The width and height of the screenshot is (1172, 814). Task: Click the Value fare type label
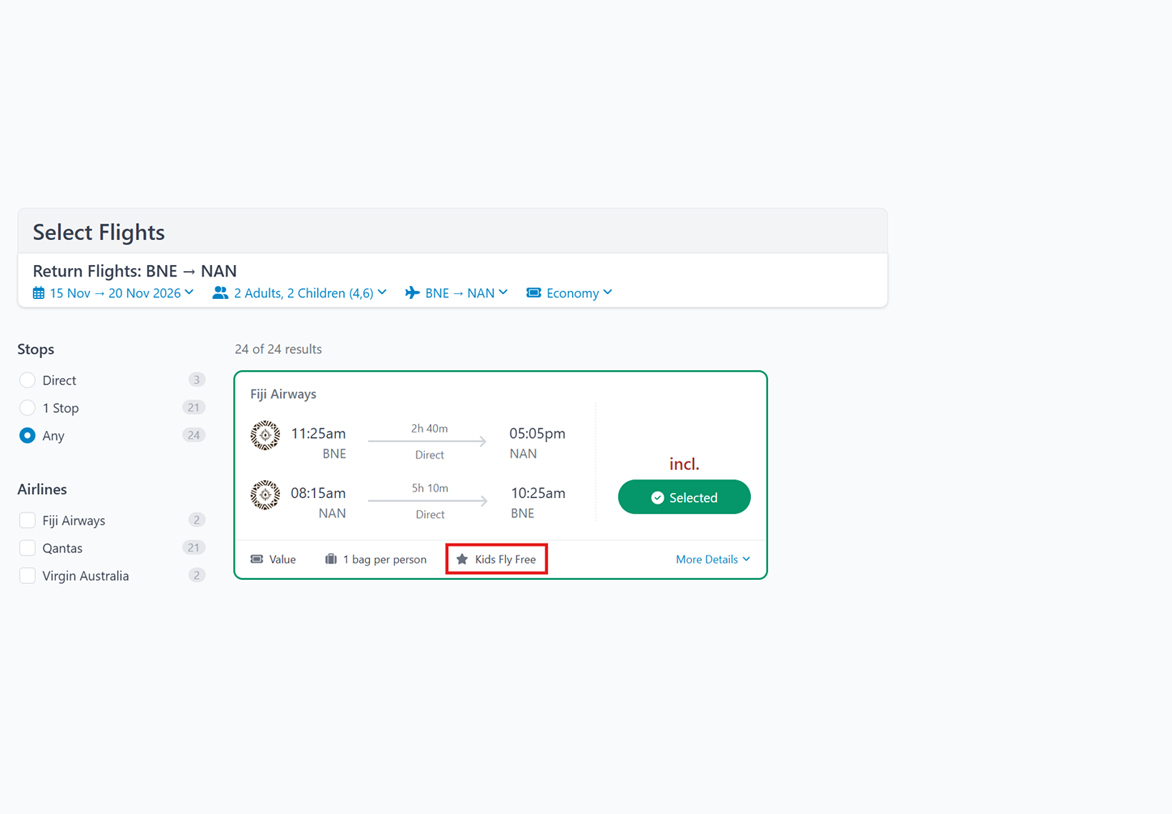pyautogui.click(x=282, y=560)
